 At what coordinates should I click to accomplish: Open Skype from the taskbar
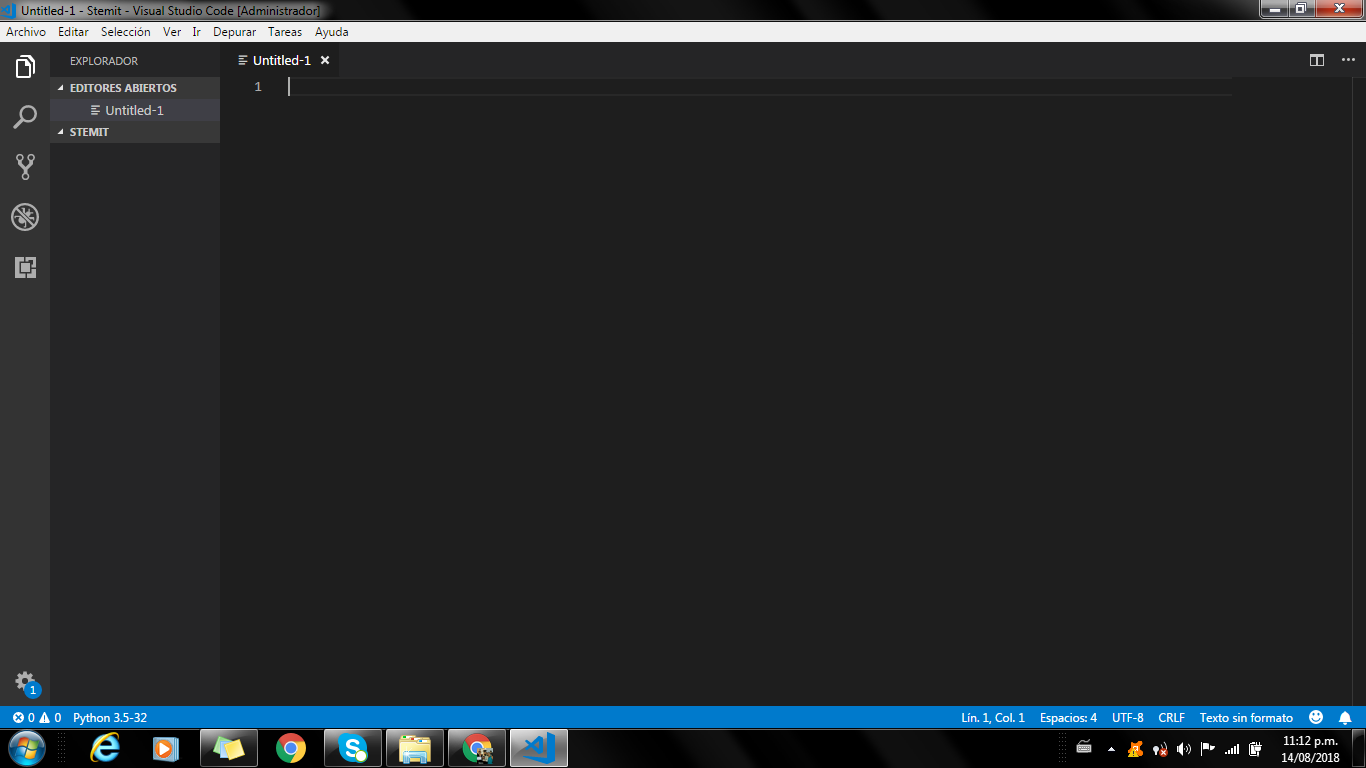pos(352,748)
